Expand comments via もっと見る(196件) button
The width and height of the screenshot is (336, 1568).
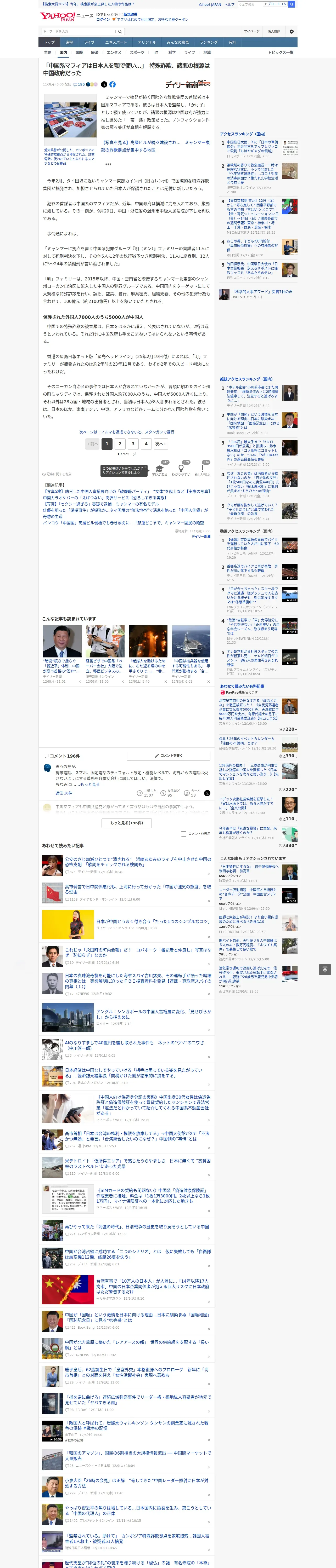[x=127, y=822]
